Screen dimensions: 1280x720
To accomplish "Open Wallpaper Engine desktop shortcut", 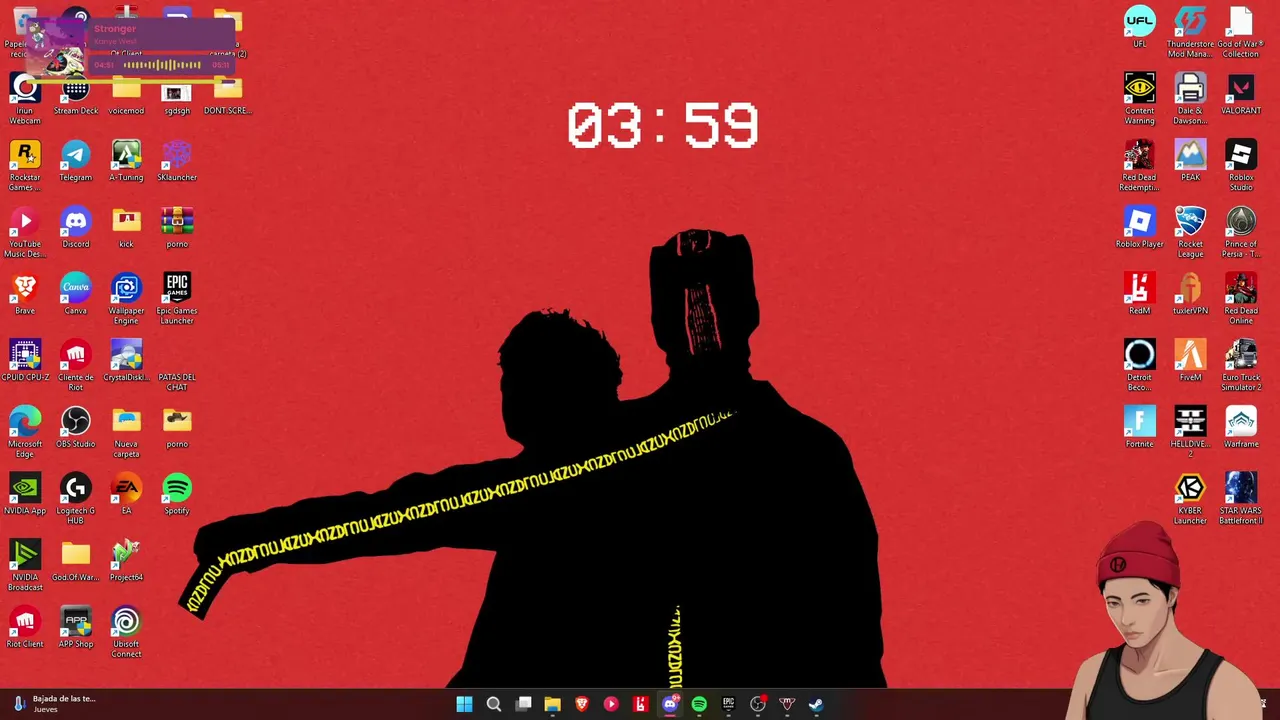I will point(126,299).
